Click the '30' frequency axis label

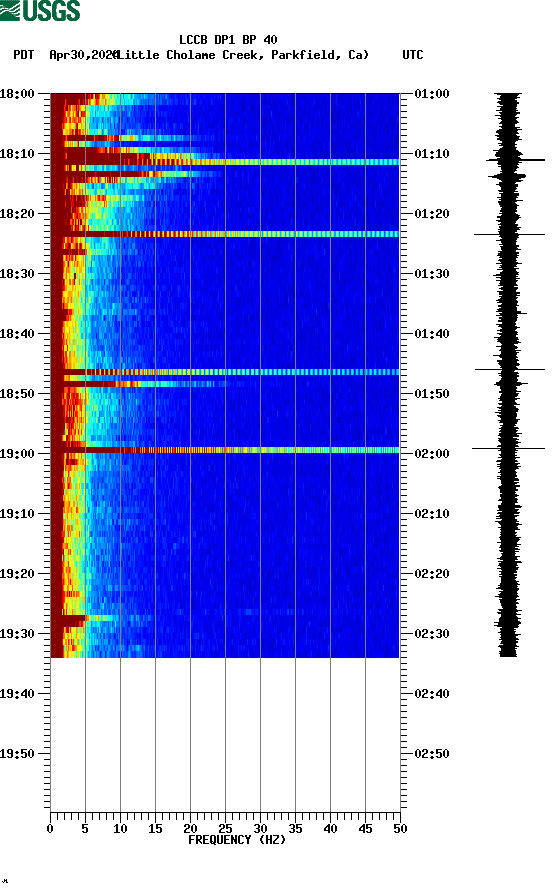[260, 829]
